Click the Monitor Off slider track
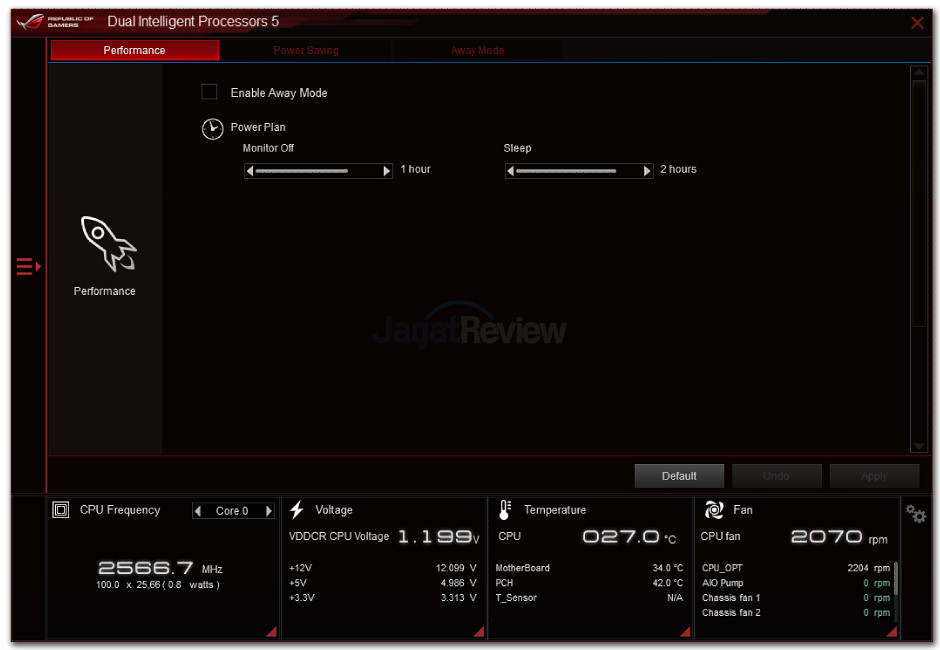The width and height of the screenshot is (940, 650). point(317,171)
